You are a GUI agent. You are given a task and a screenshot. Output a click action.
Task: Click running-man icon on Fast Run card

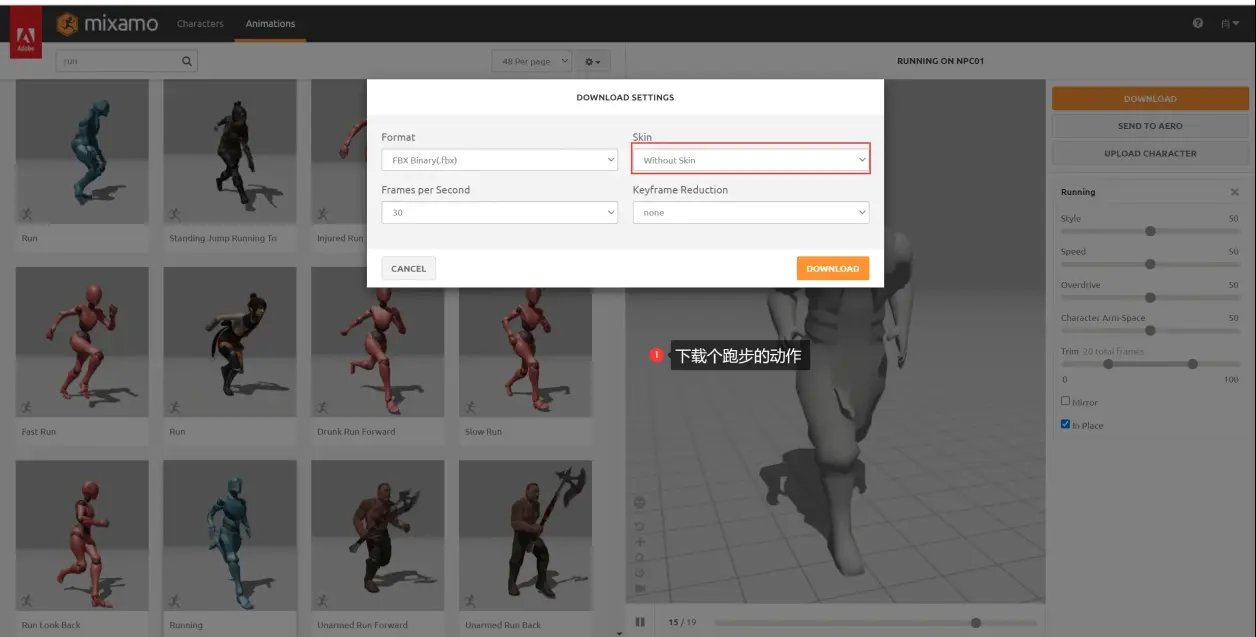pyautogui.click(x=25, y=407)
